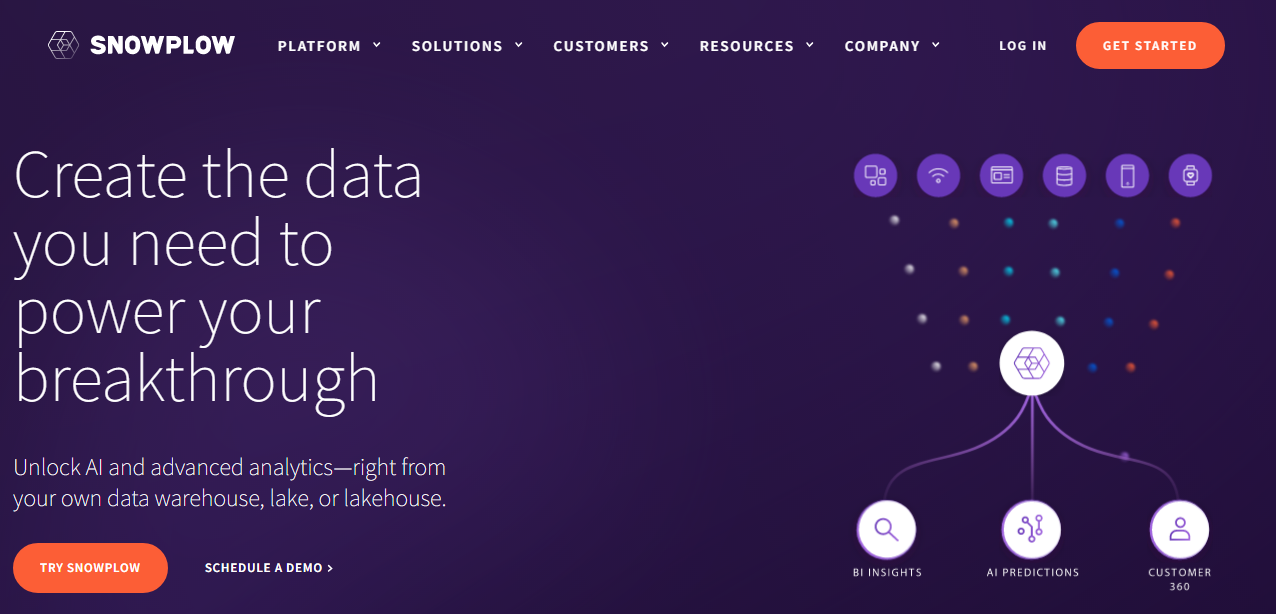The width and height of the screenshot is (1276, 614).
Task: Expand the Resources dropdown chevron
Action: [x=810, y=45]
